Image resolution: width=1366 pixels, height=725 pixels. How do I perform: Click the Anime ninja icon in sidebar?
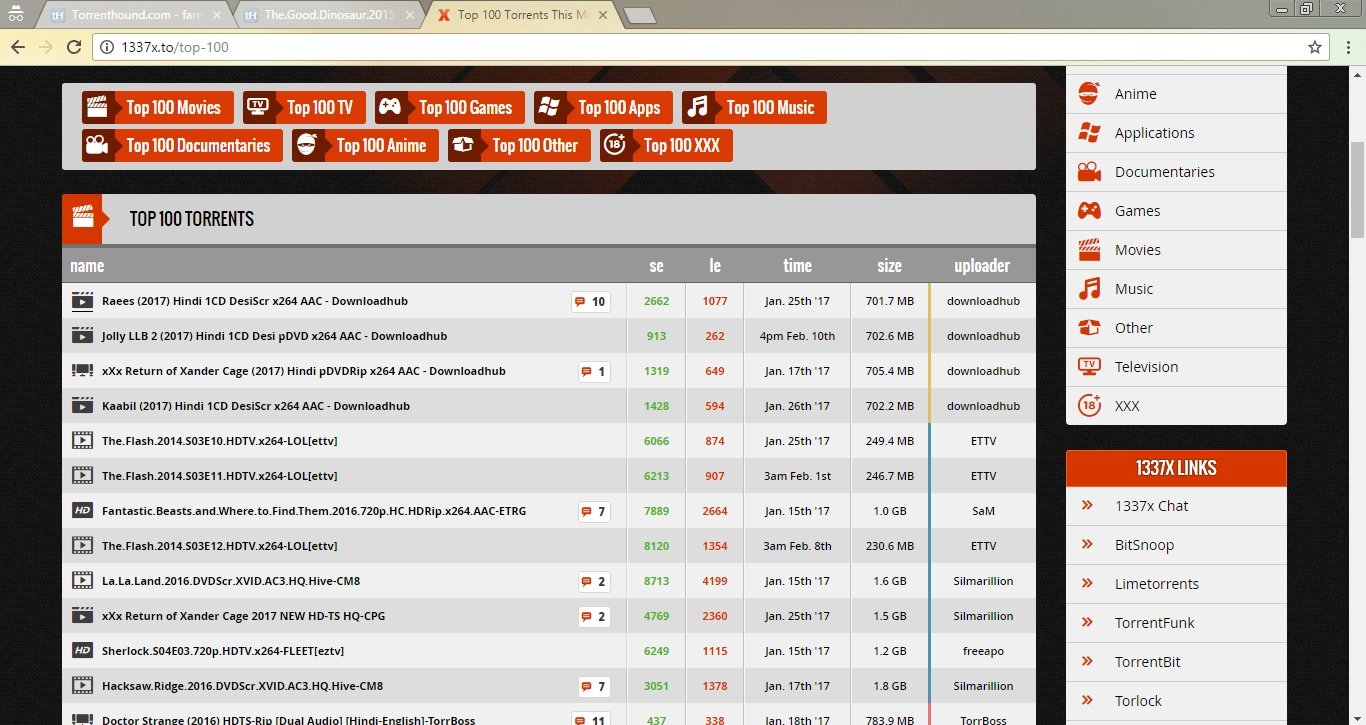tap(1089, 93)
